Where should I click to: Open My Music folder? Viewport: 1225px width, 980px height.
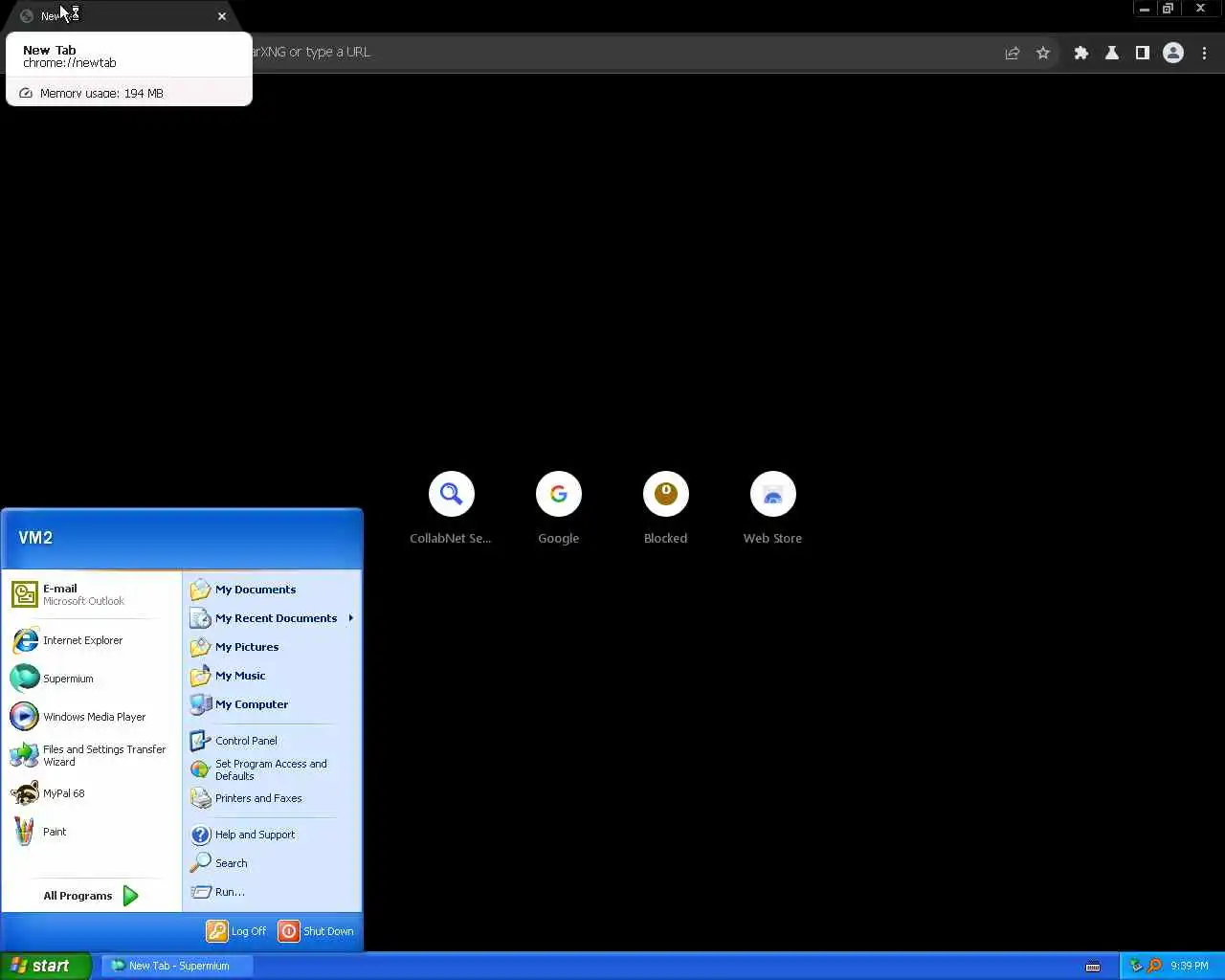tap(272, 676)
